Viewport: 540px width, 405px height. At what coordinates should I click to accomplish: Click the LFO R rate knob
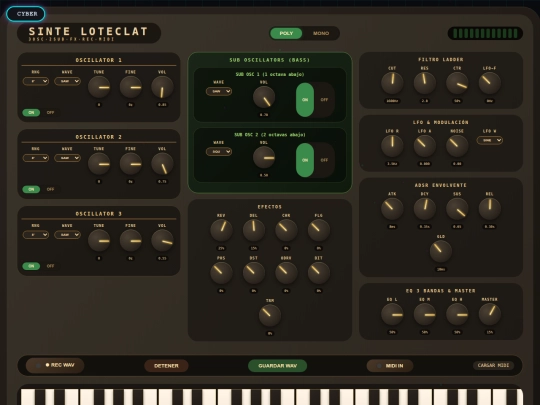392,146
